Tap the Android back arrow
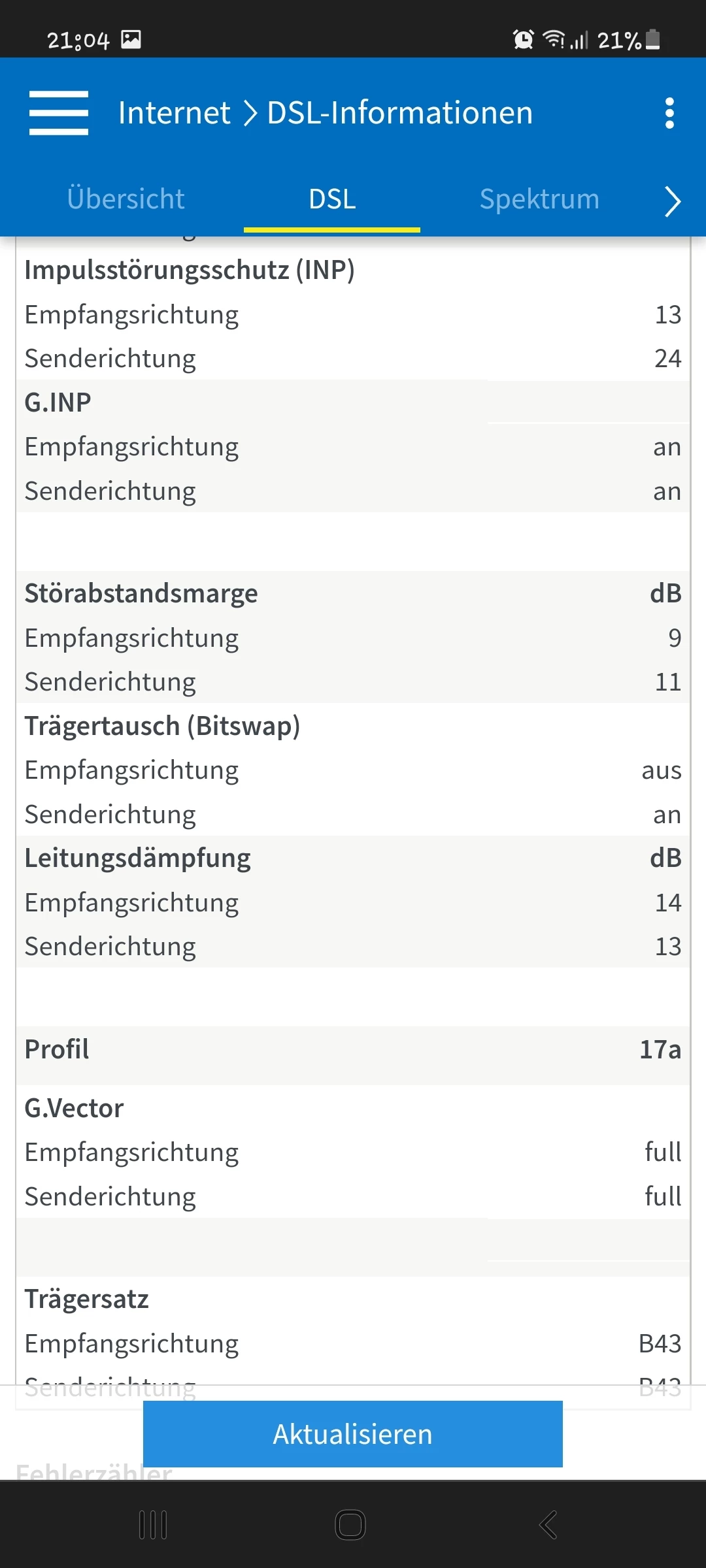This screenshot has height=1568, width=706. pos(548,1525)
